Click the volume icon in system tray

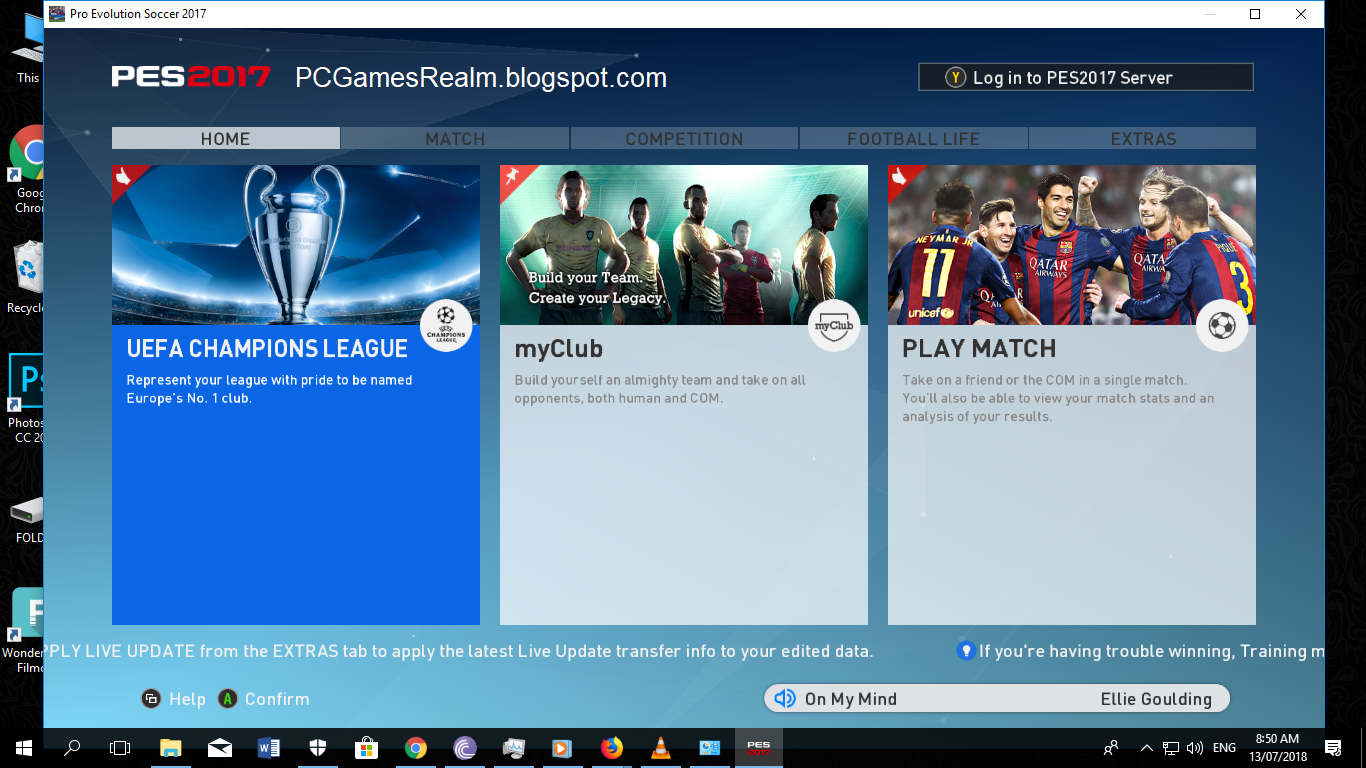(x=1194, y=748)
